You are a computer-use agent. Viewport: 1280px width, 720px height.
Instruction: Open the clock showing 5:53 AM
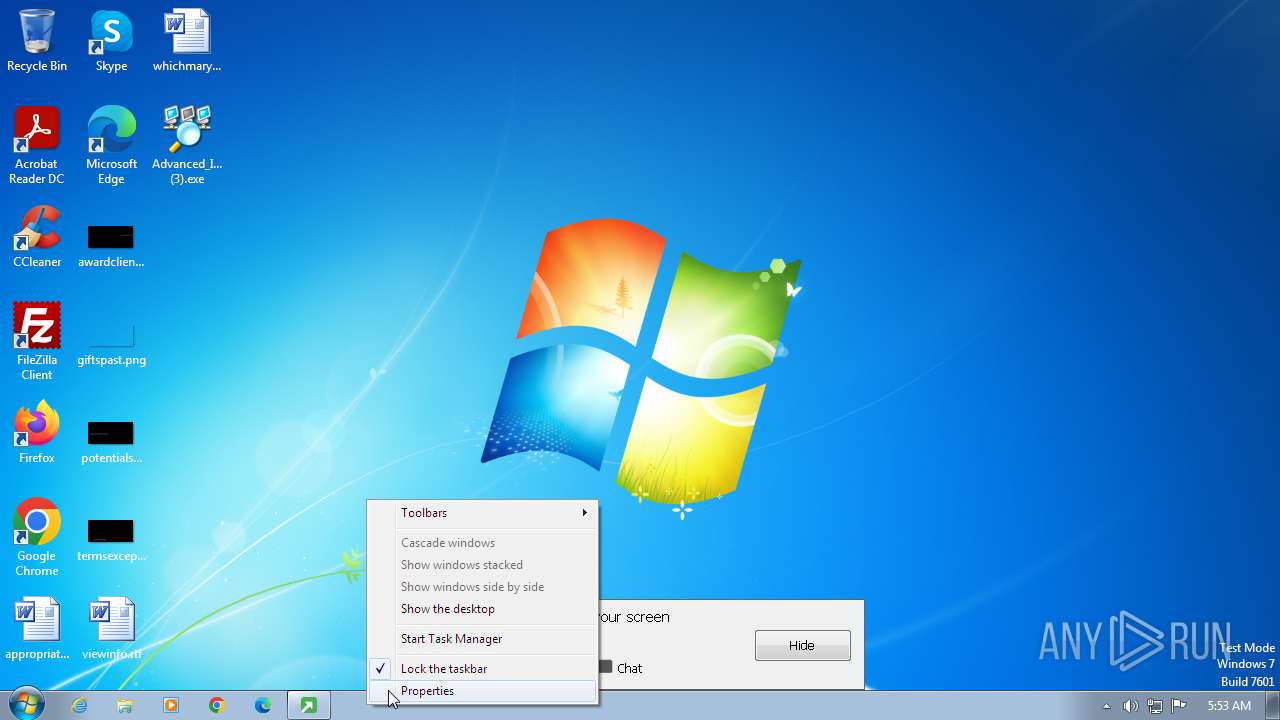[1229, 706]
